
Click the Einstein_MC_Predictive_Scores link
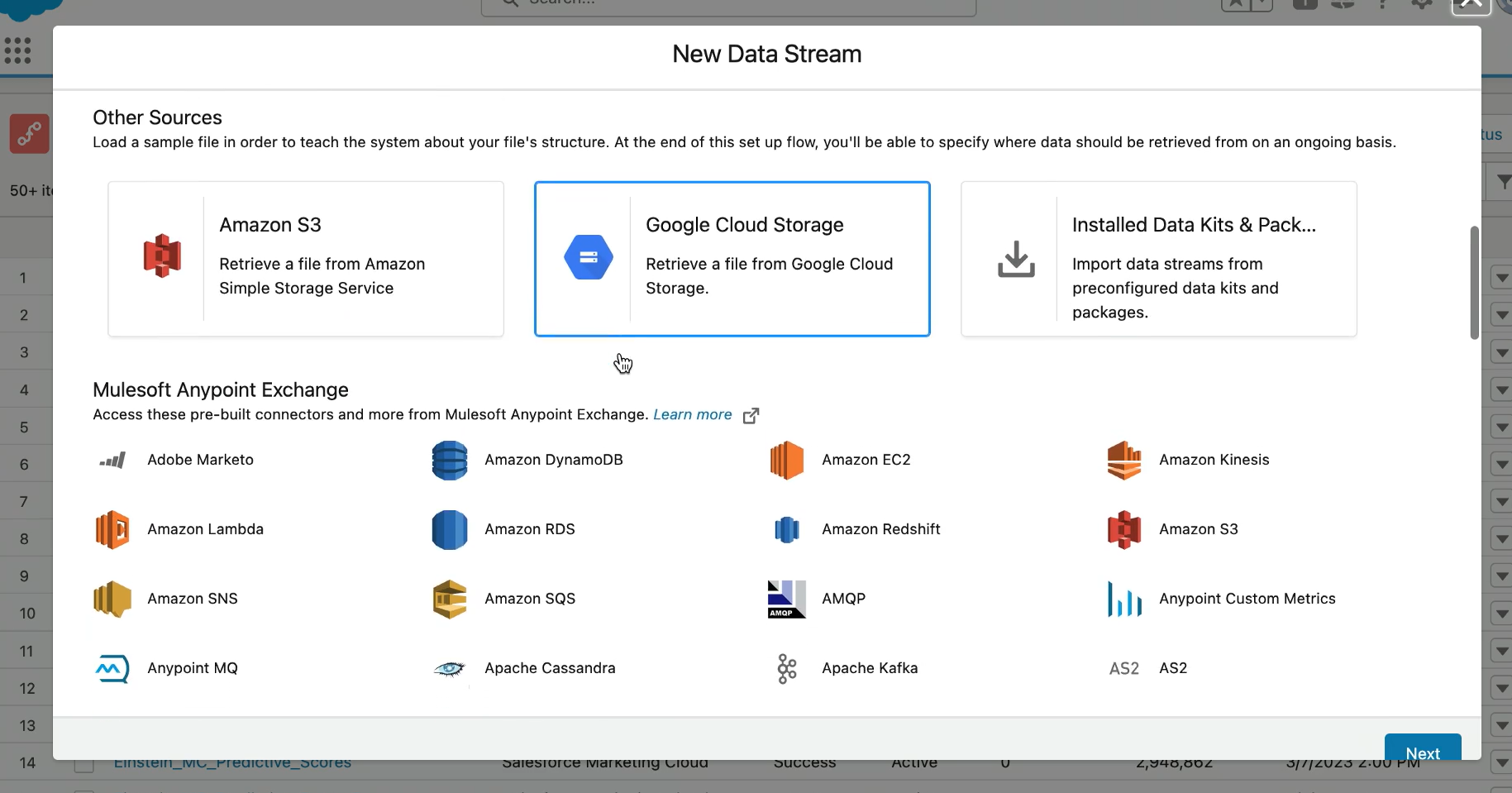click(x=232, y=764)
